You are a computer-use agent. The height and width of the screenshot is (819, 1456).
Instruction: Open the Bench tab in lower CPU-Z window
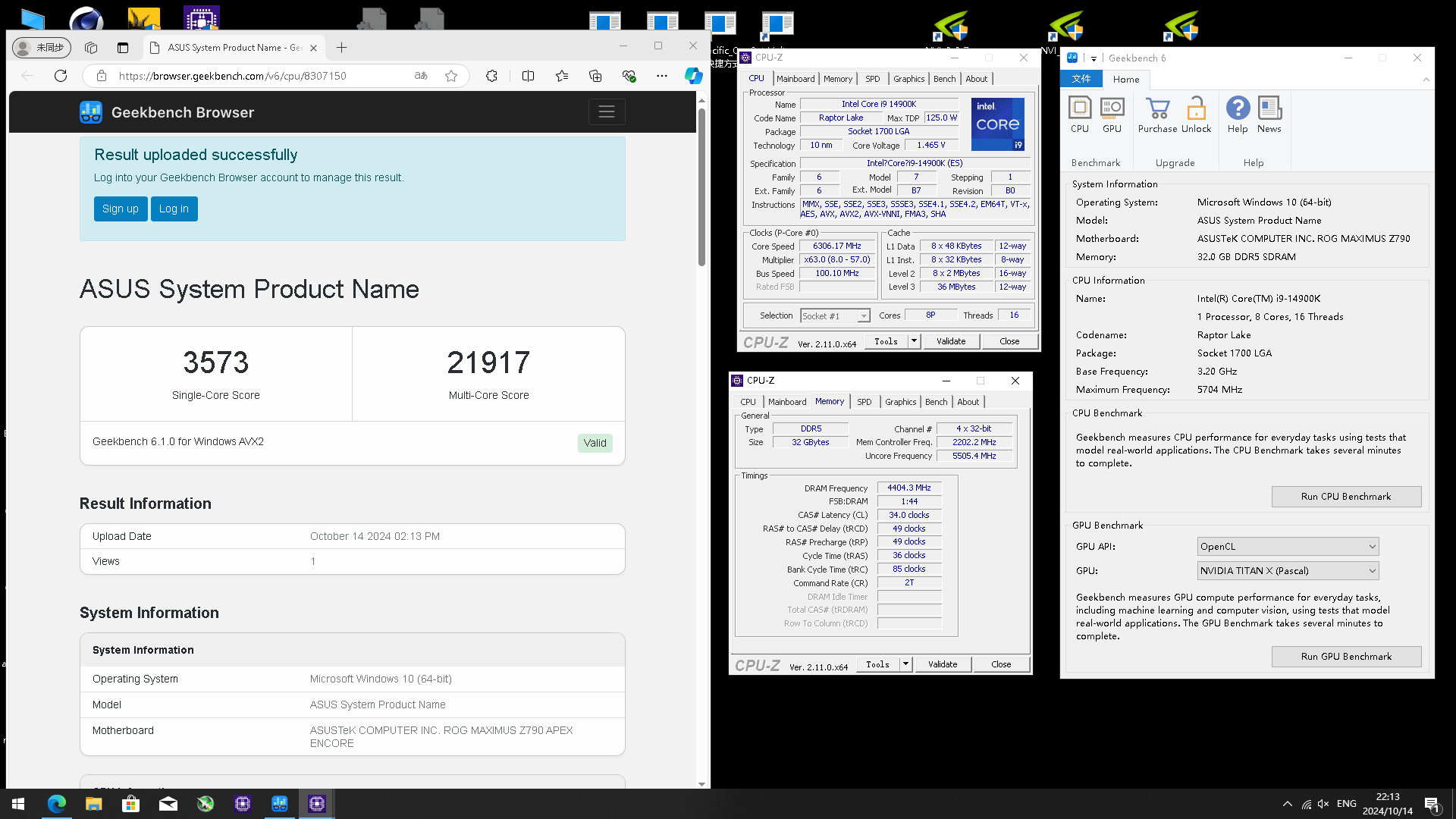pyautogui.click(x=936, y=402)
